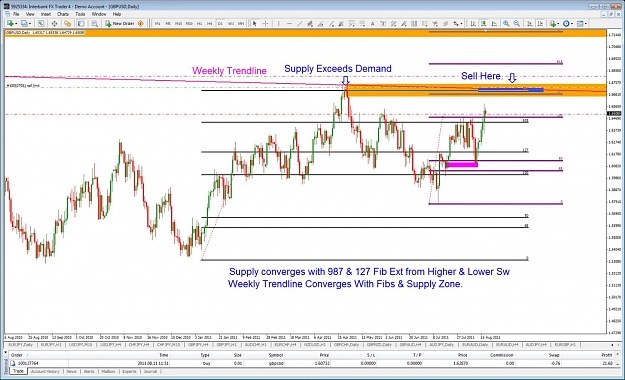Open the NZDUSD,H1 chart tab
625x380 pixels.
[316, 345]
